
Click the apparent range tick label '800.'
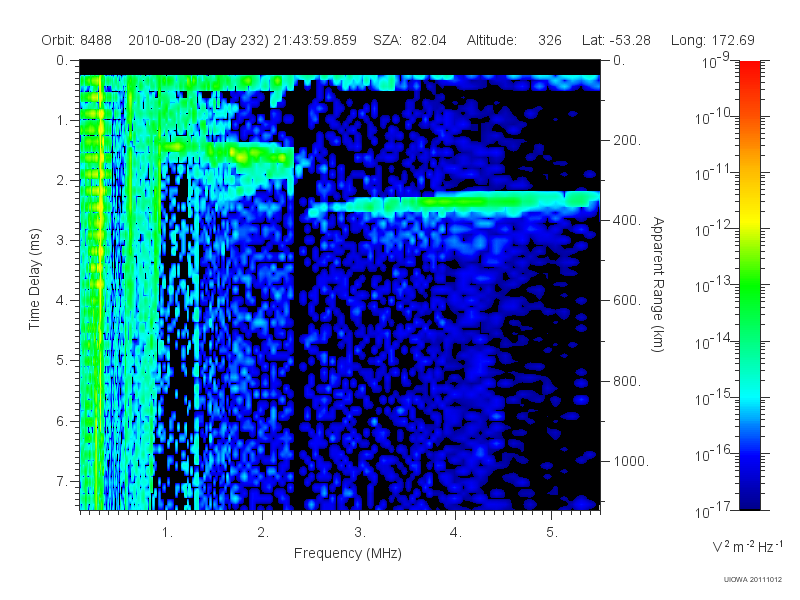pos(627,381)
